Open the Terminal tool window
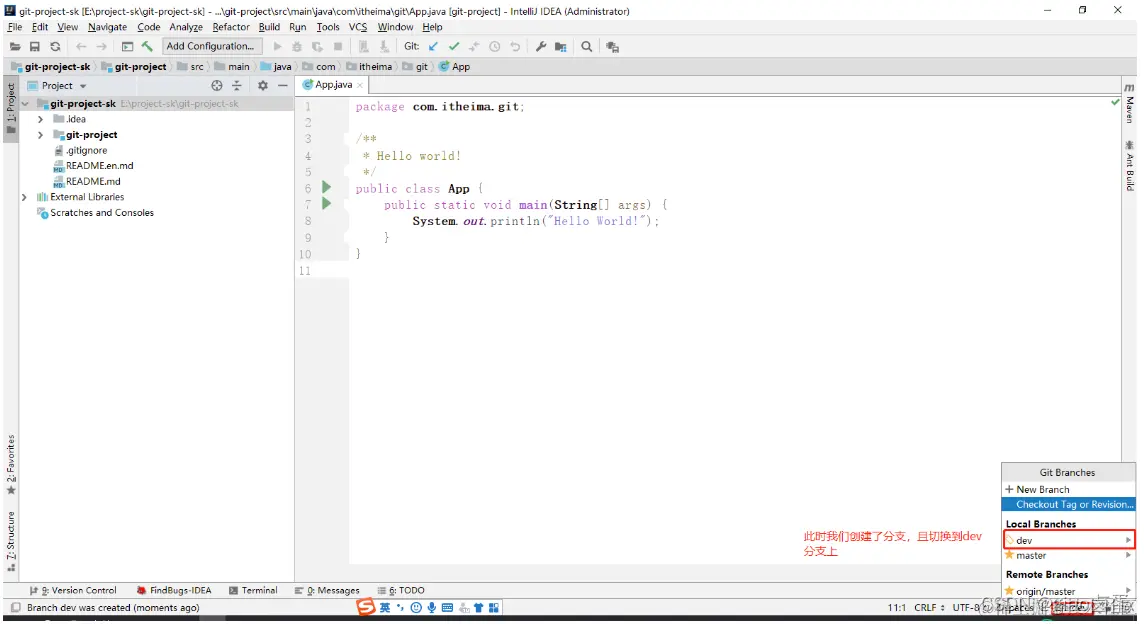Viewport: 1144px width, 624px height. tap(253, 590)
